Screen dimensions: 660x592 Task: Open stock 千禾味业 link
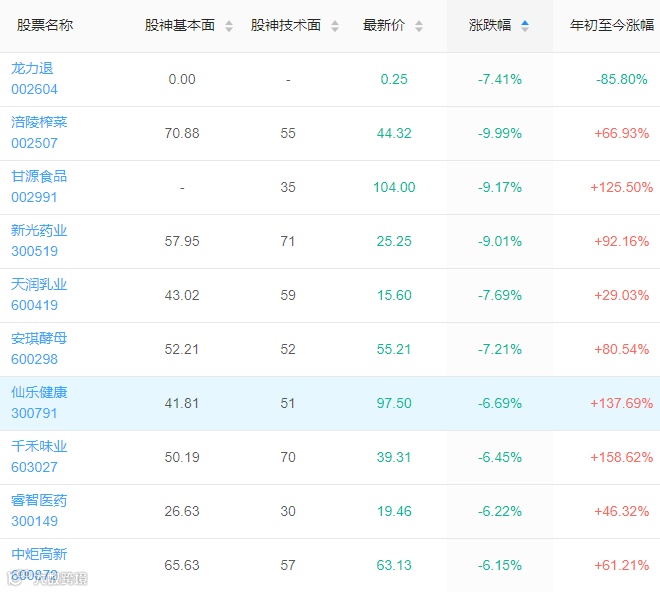39,446
